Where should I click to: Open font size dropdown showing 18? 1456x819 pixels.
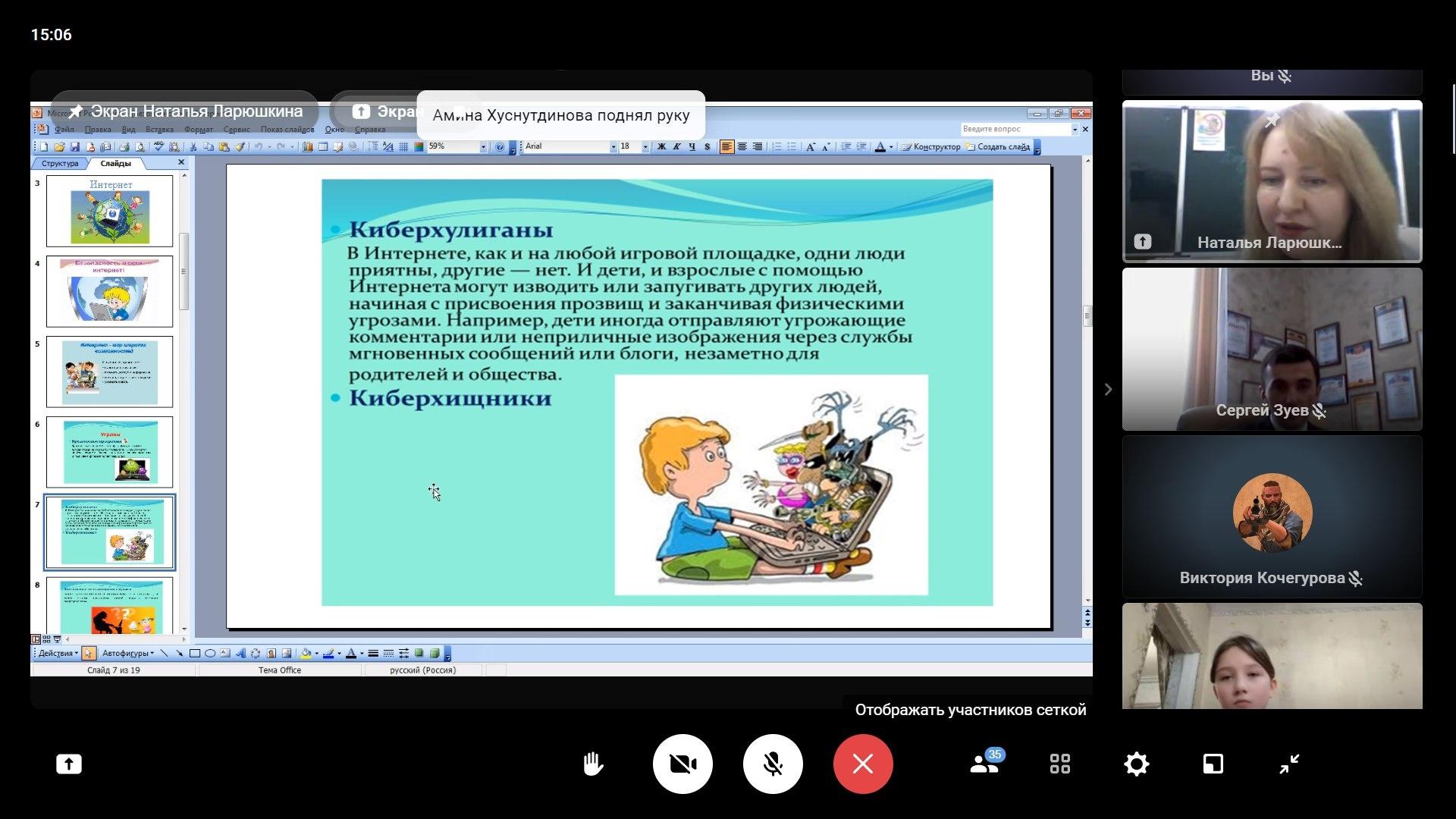coord(645,147)
